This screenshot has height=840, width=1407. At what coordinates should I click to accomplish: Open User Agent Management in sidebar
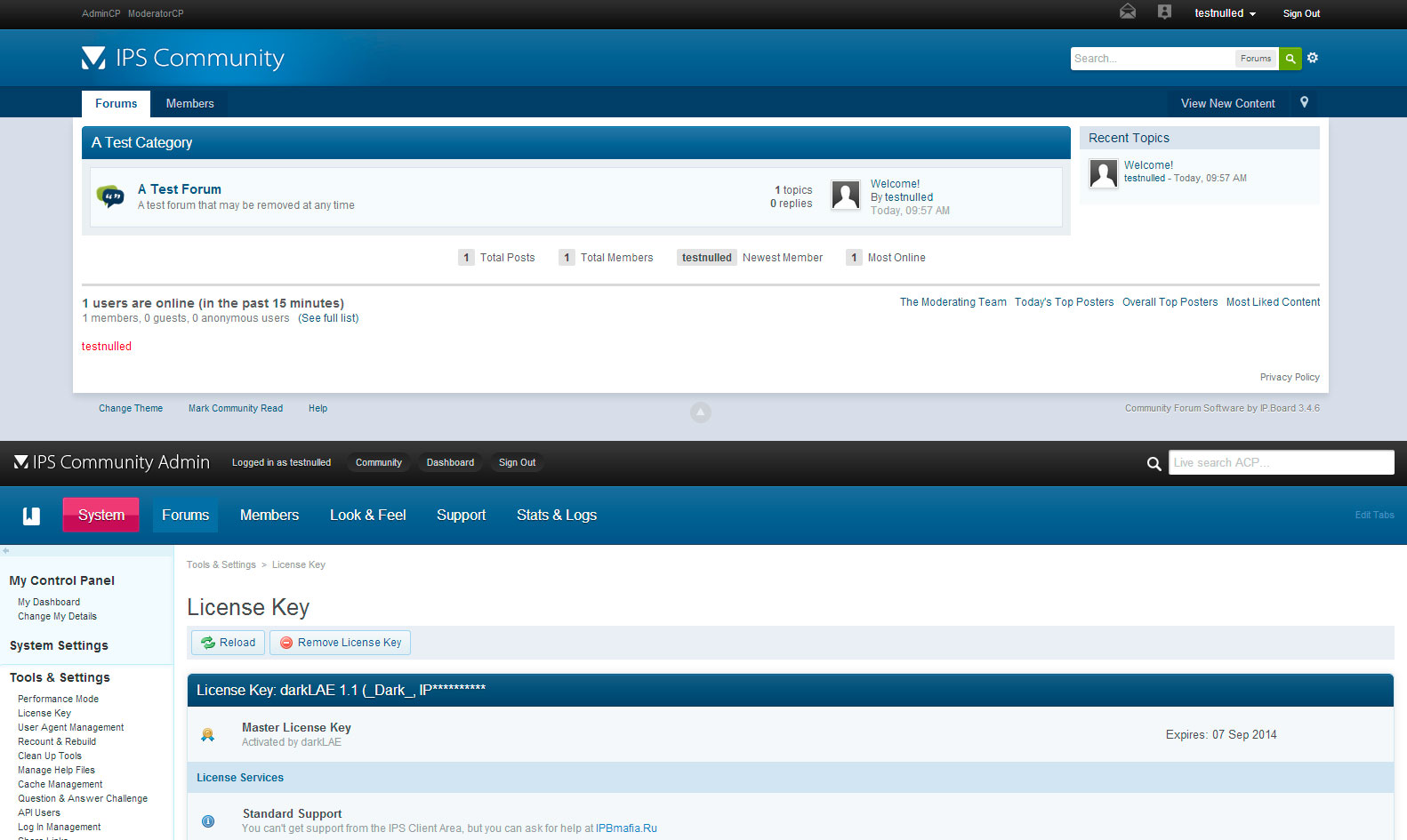(70, 727)
